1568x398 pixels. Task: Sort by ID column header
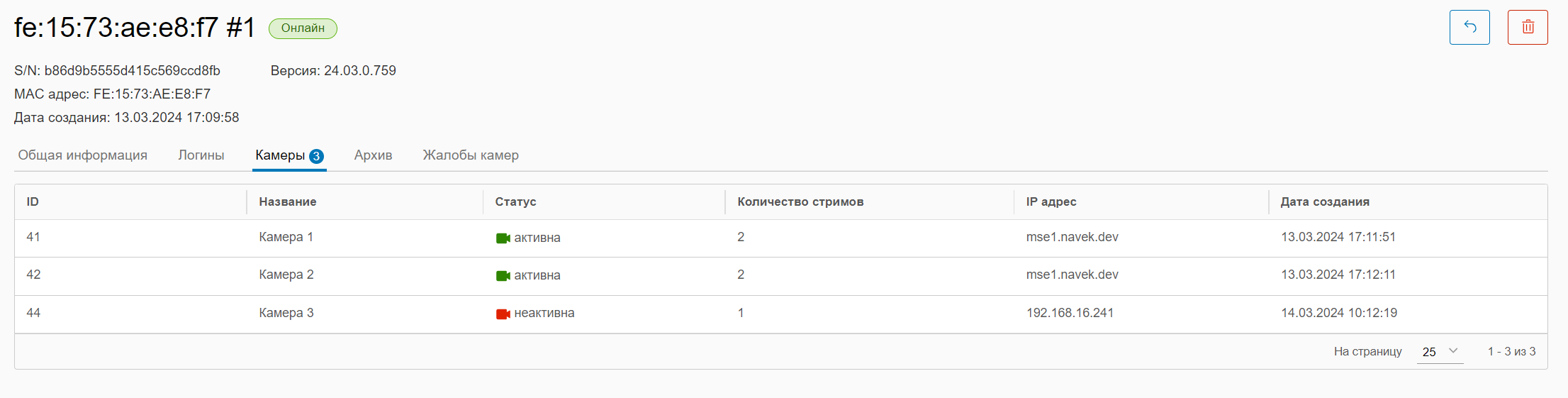click(x=33, y=202)
